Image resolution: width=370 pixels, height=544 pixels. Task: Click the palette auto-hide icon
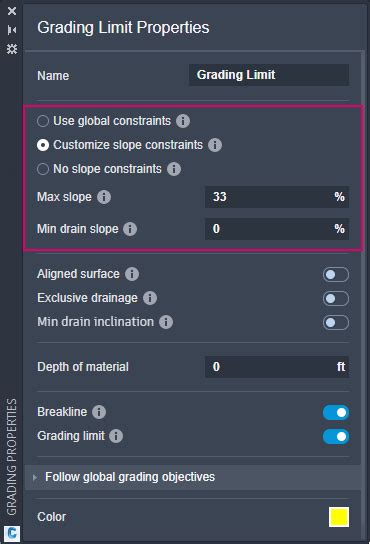point(12,30)
